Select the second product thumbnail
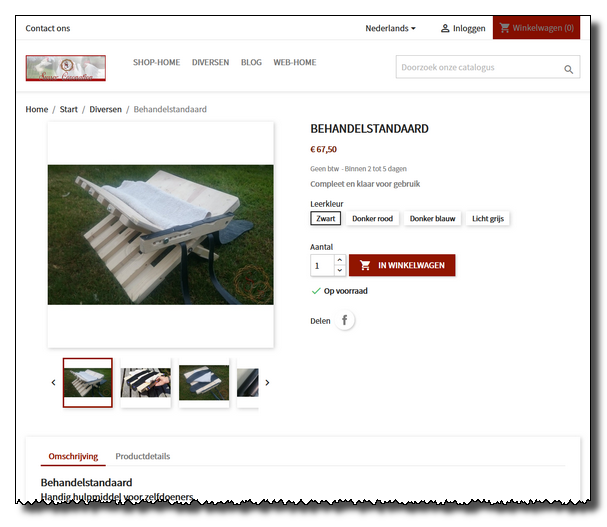This screenshot has width=607, height=527. pos(146,383)
